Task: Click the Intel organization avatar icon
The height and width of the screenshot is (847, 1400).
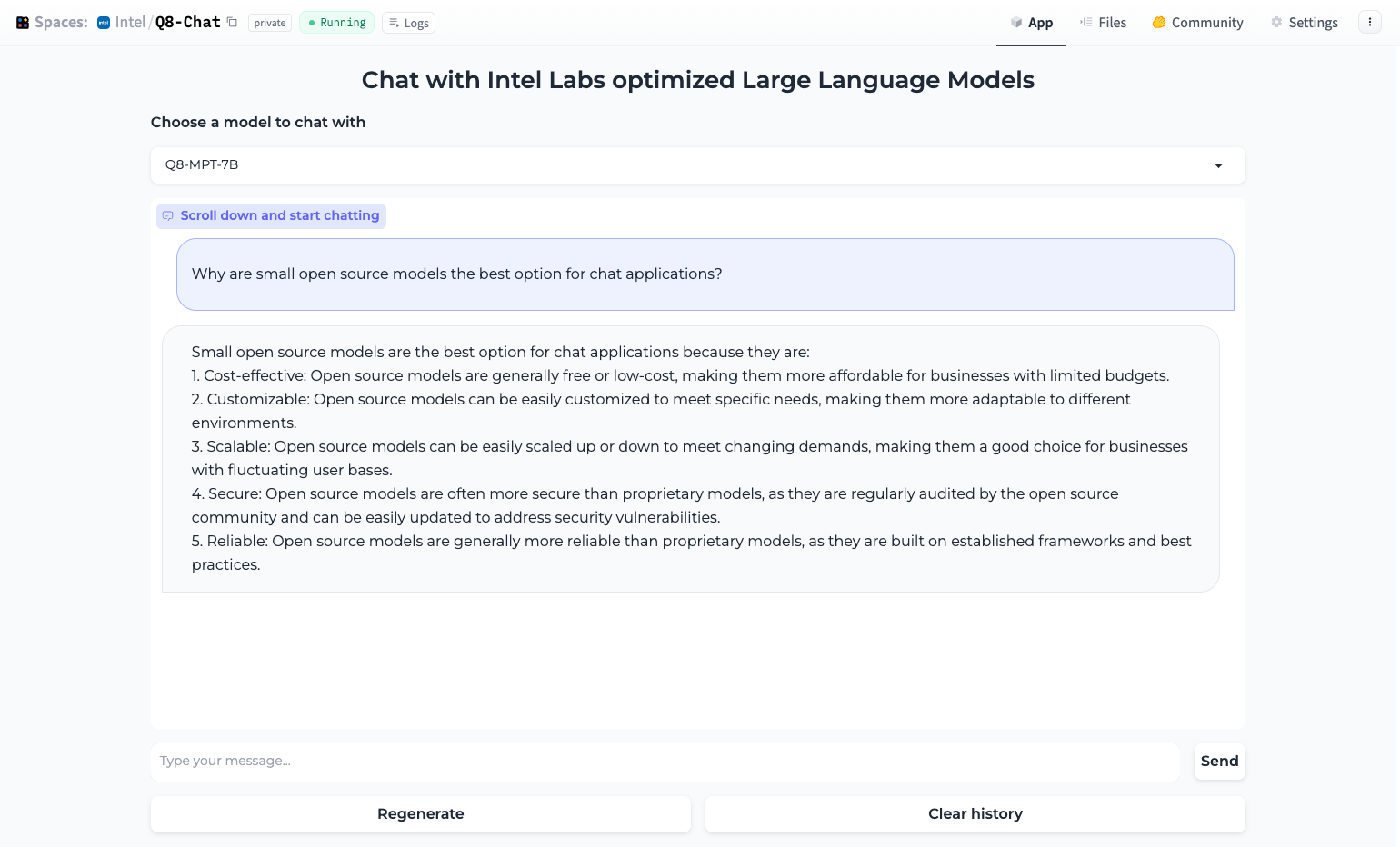Action: click(104, 23)
